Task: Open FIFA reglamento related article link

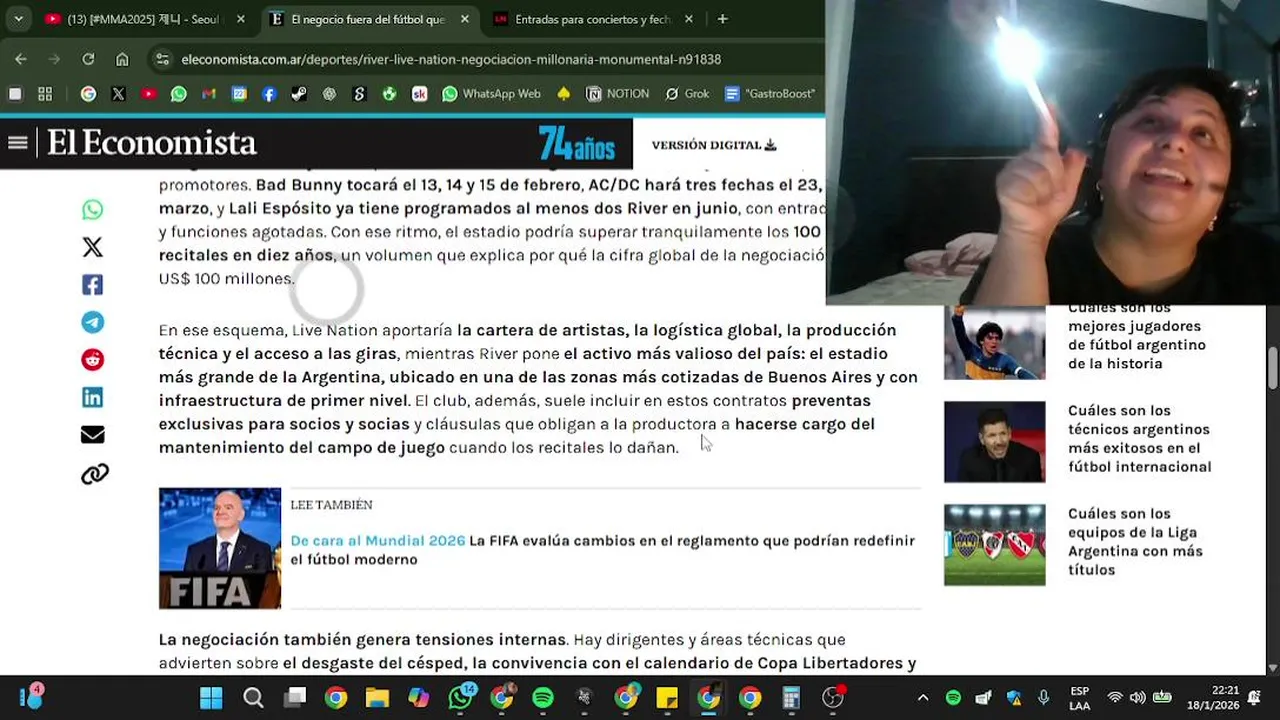Action: point(602,550)
